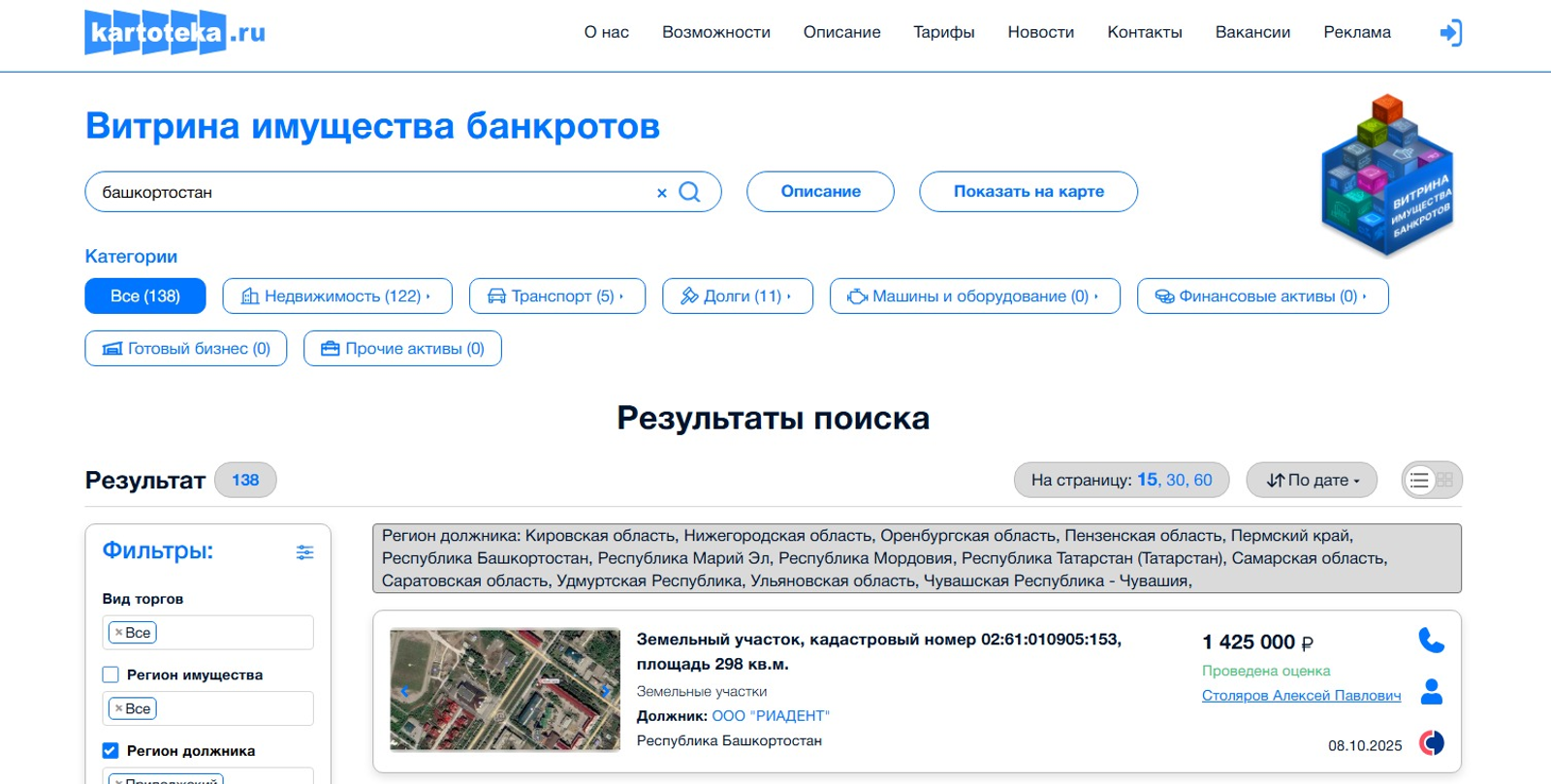This screenshot has width=1551, height=784.
Task: Click the red-blue circular source icon
Action: (1431, 743)
